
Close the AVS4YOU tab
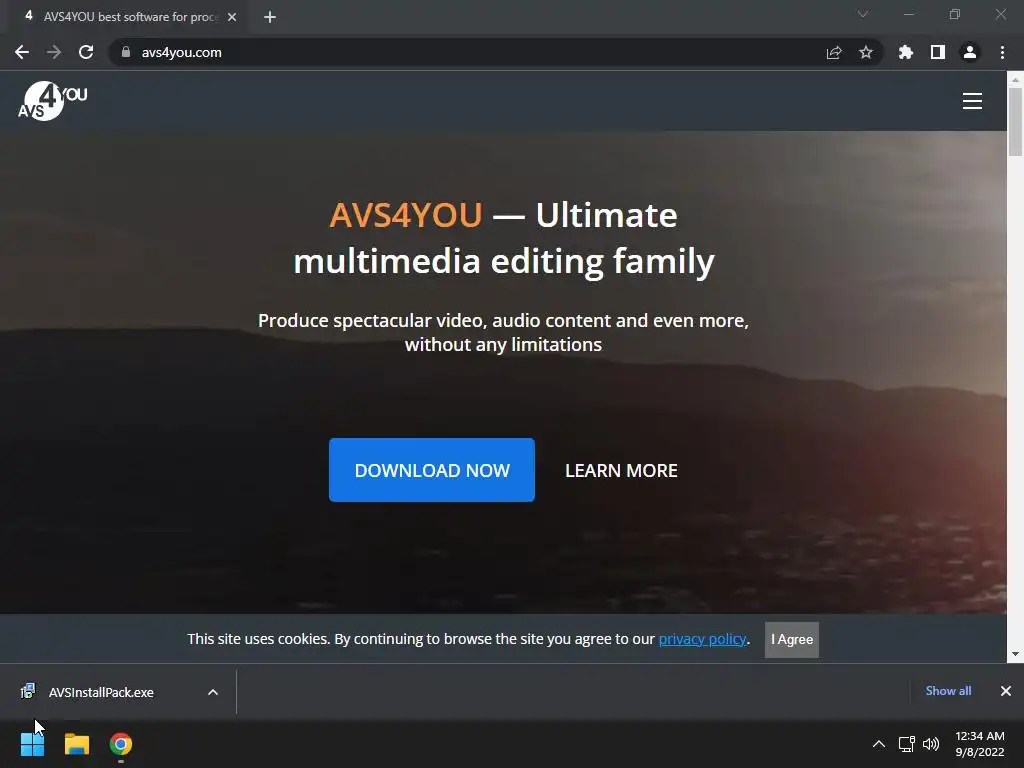pyautogui.click(x=232, y=17)
